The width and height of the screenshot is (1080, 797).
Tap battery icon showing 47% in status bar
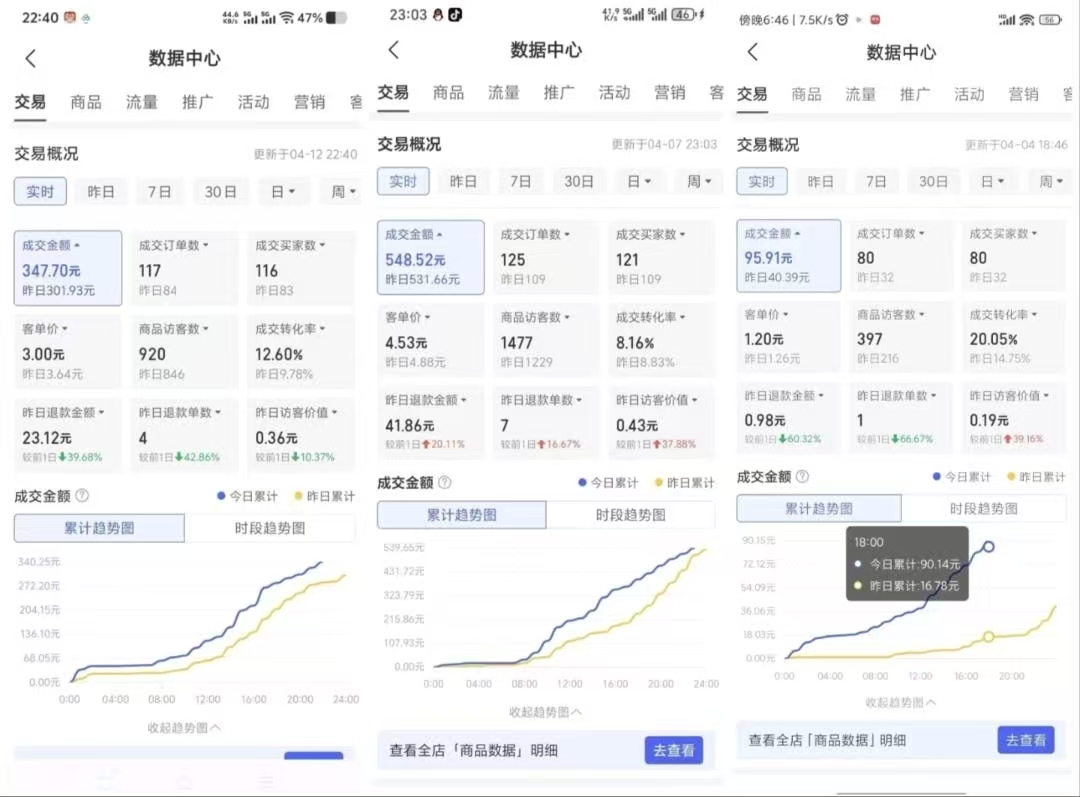[337, 18]
